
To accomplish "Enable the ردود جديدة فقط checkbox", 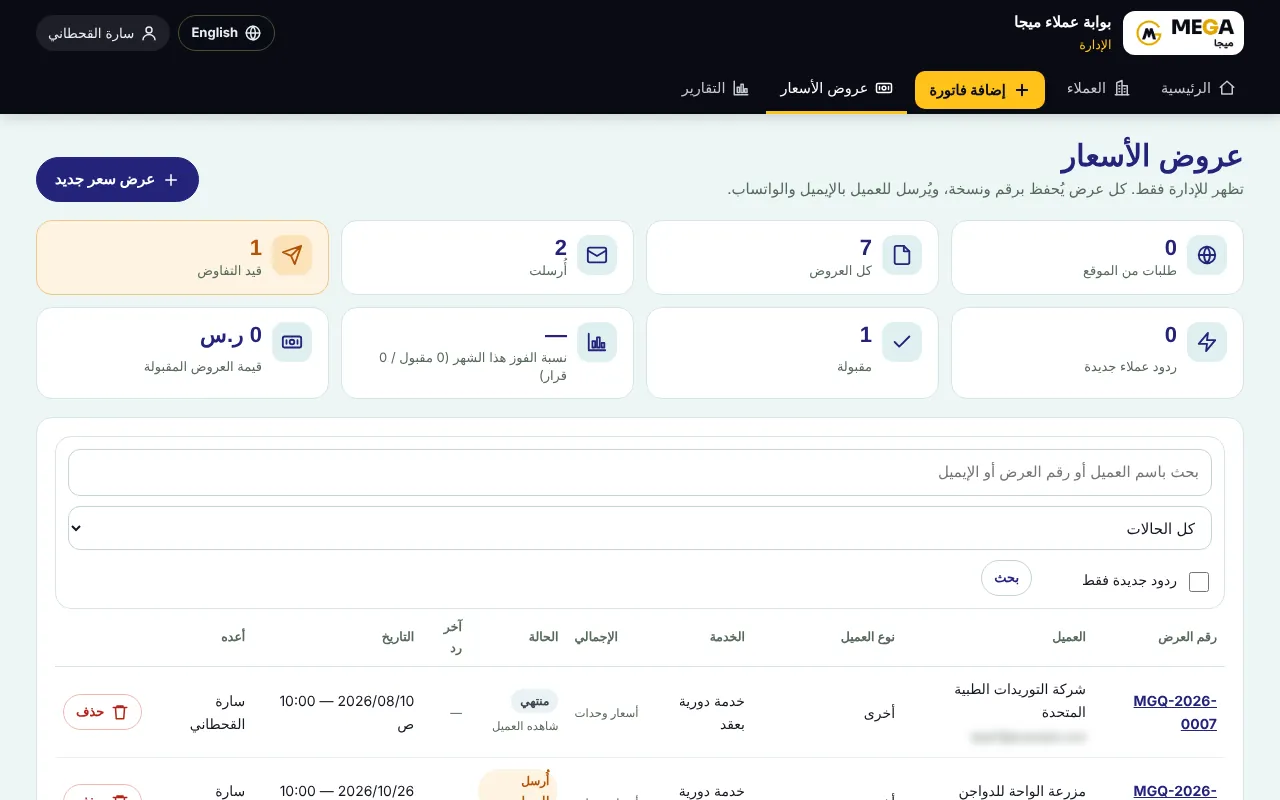I will [x=1199, y=582].
